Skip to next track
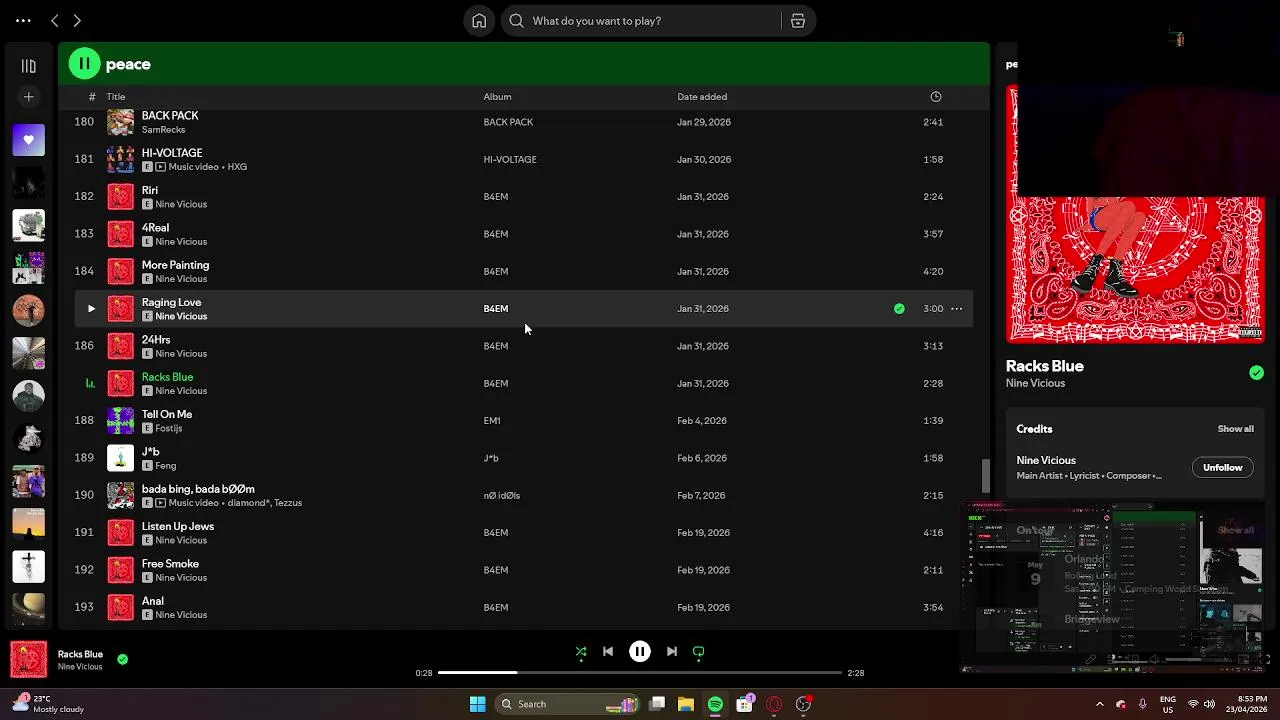The image size is (1280, 720). [x=672, y=652]
